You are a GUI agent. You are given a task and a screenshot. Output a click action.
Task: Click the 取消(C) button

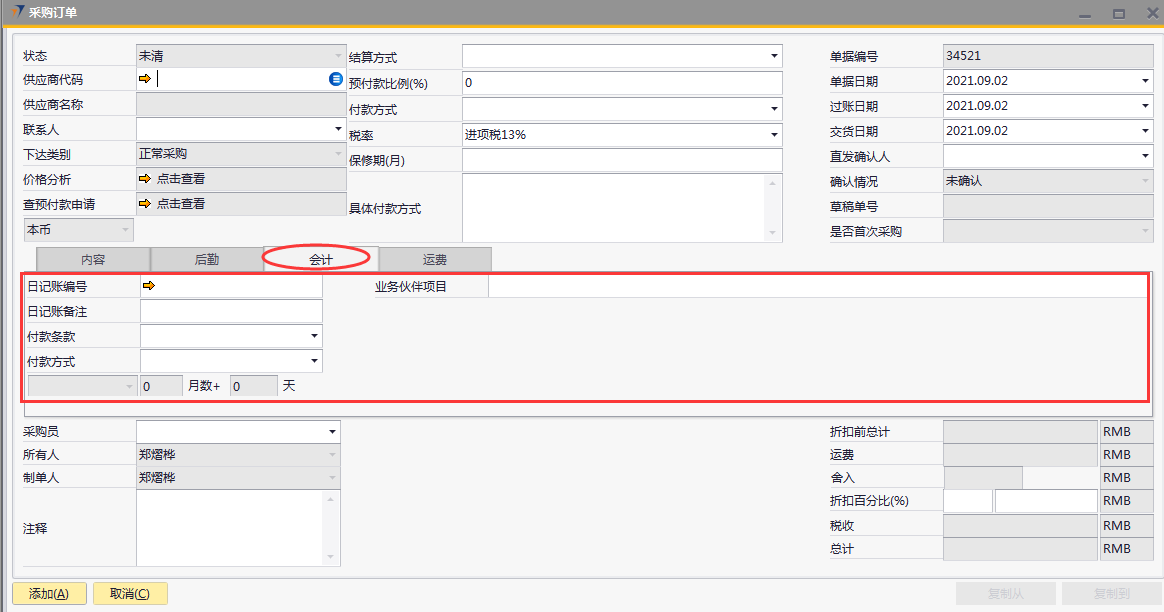pos(130,594)
